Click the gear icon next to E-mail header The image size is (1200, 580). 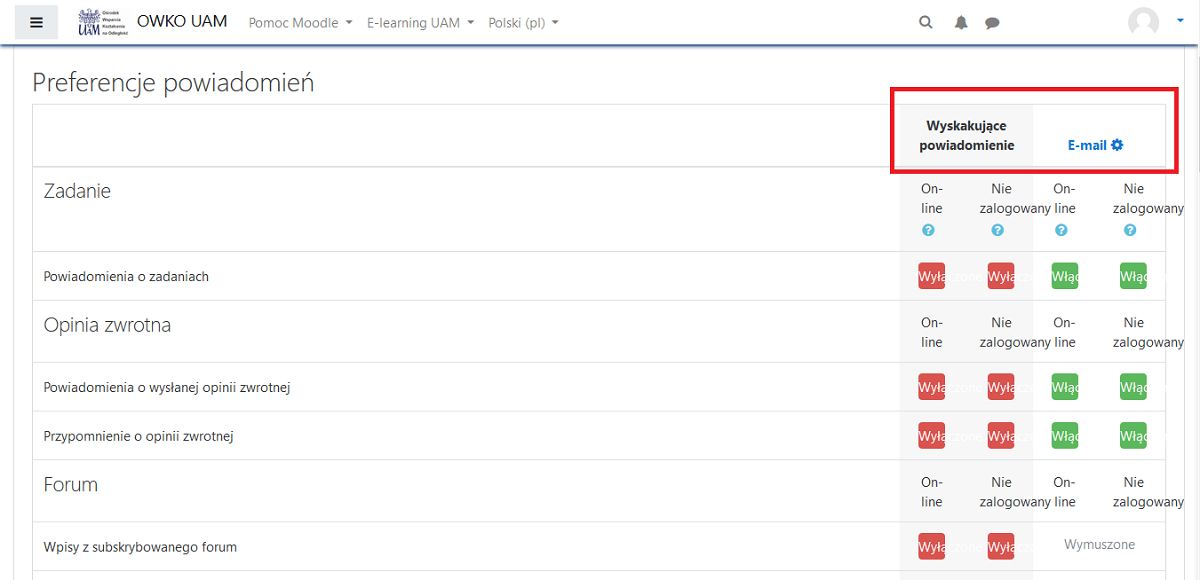(1117, 145)
